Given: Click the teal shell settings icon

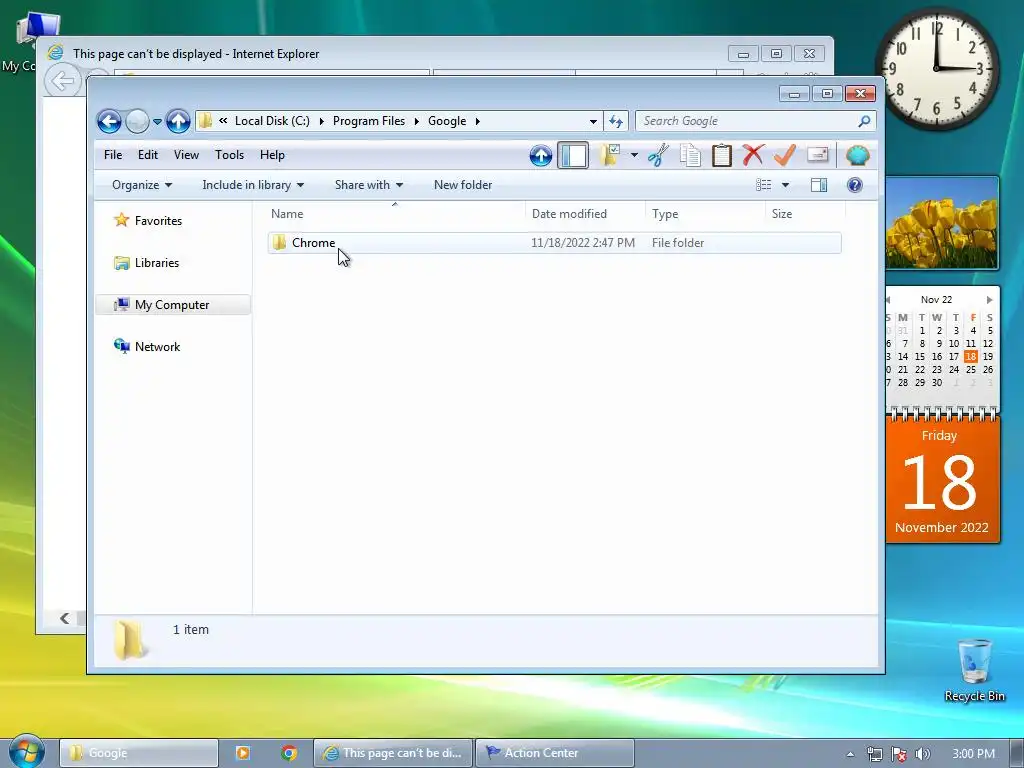Looking at the screenshot, I should tap(857, 155).
